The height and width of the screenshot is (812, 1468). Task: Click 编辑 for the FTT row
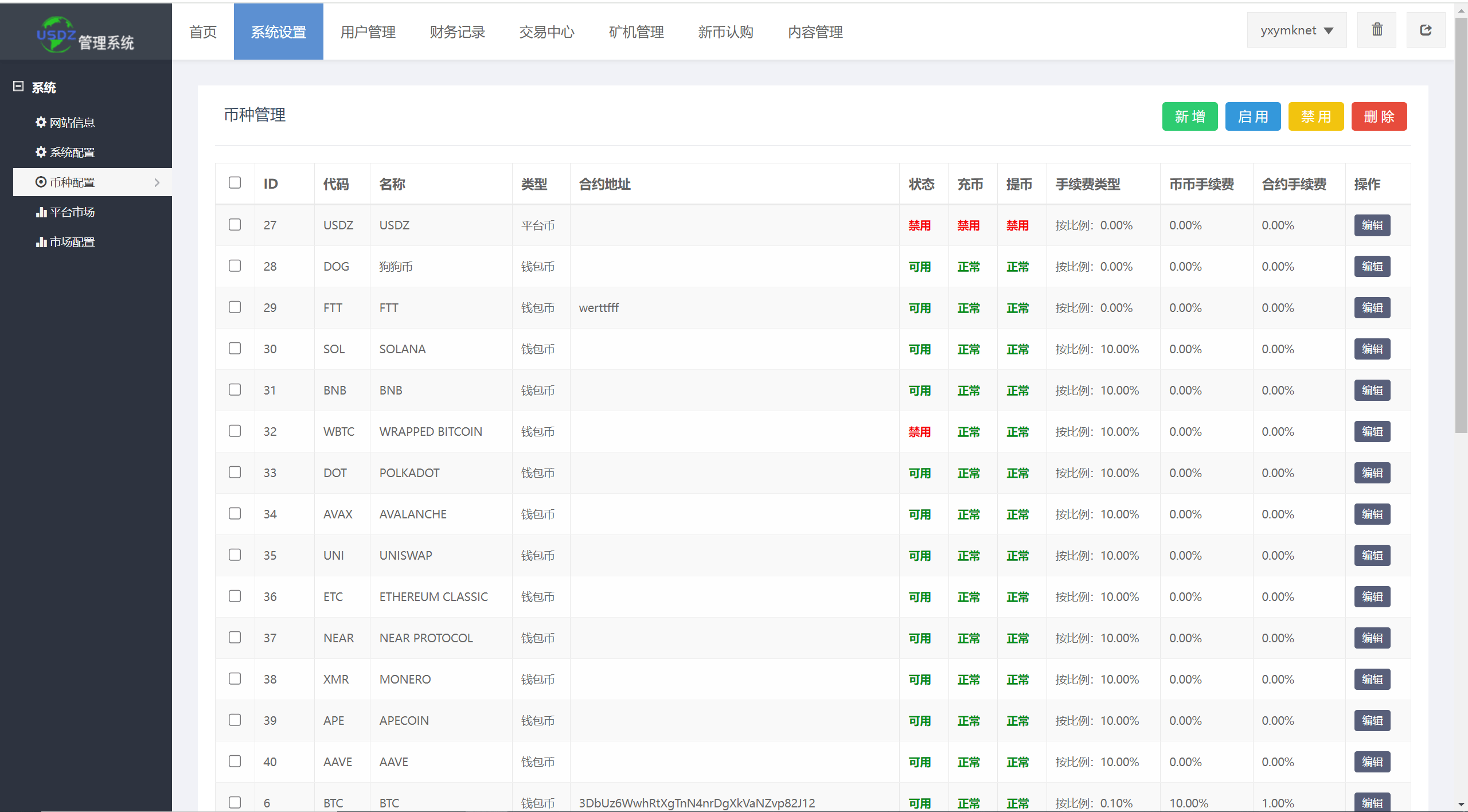[x=1372, y=307]
